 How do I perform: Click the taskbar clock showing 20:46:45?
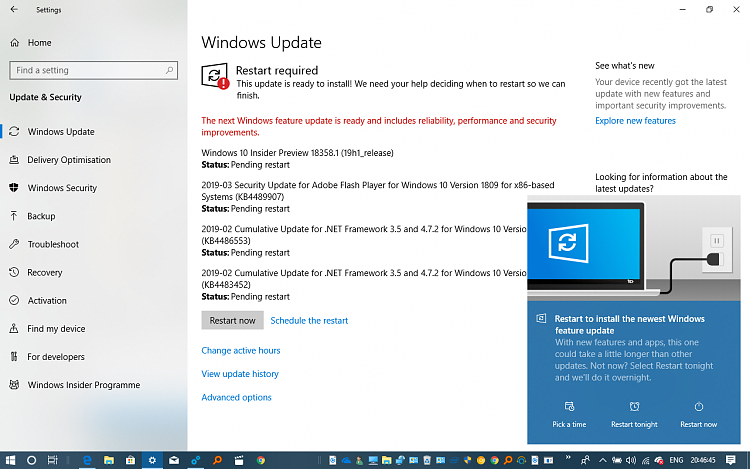coord(703,460)
